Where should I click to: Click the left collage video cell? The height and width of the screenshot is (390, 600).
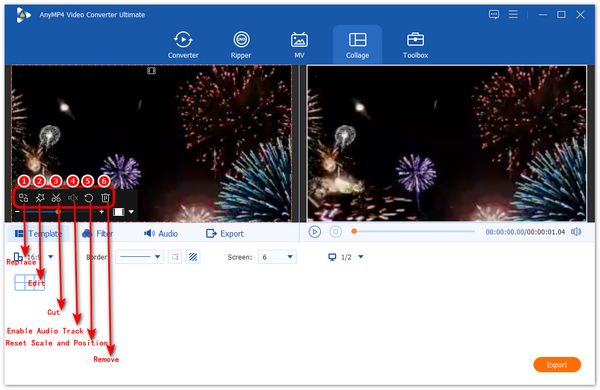click(152, 144)
